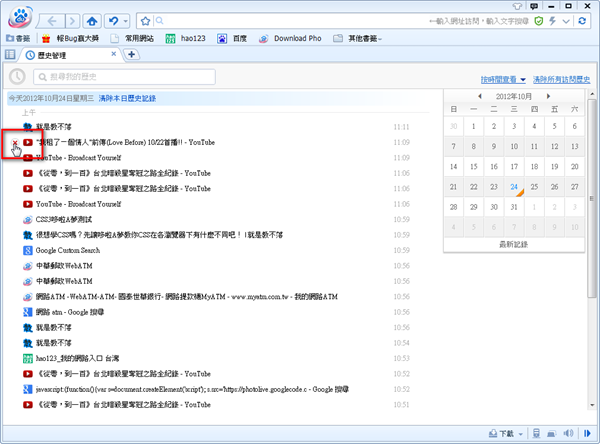This screenshot has height=444, width=600.
Task: Open dropdown arrow next to undo button
Action: click(127, 20)
